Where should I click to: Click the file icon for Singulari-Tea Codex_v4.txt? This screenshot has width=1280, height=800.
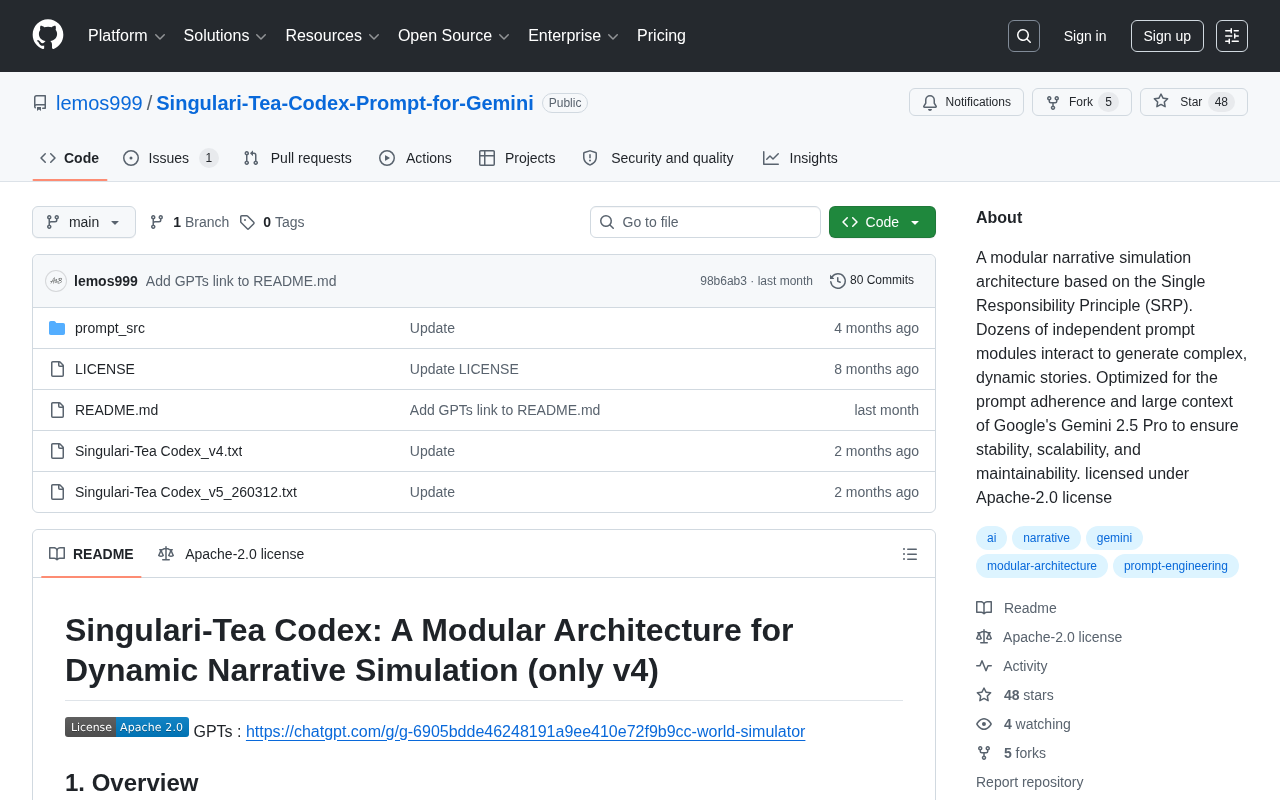tap(57, 451)
